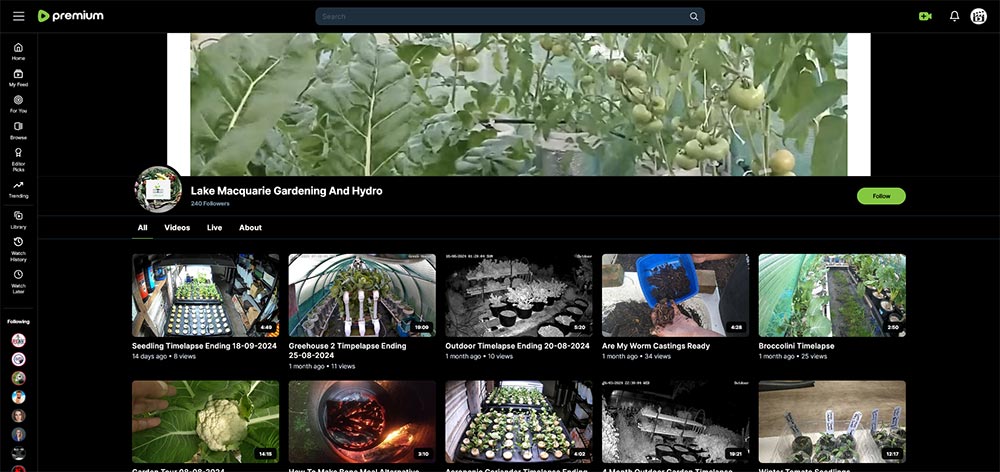This screenshot has height=472, width=1000.
Task: Open fourth followed channel avatar under Following
Action: [18, 397]
